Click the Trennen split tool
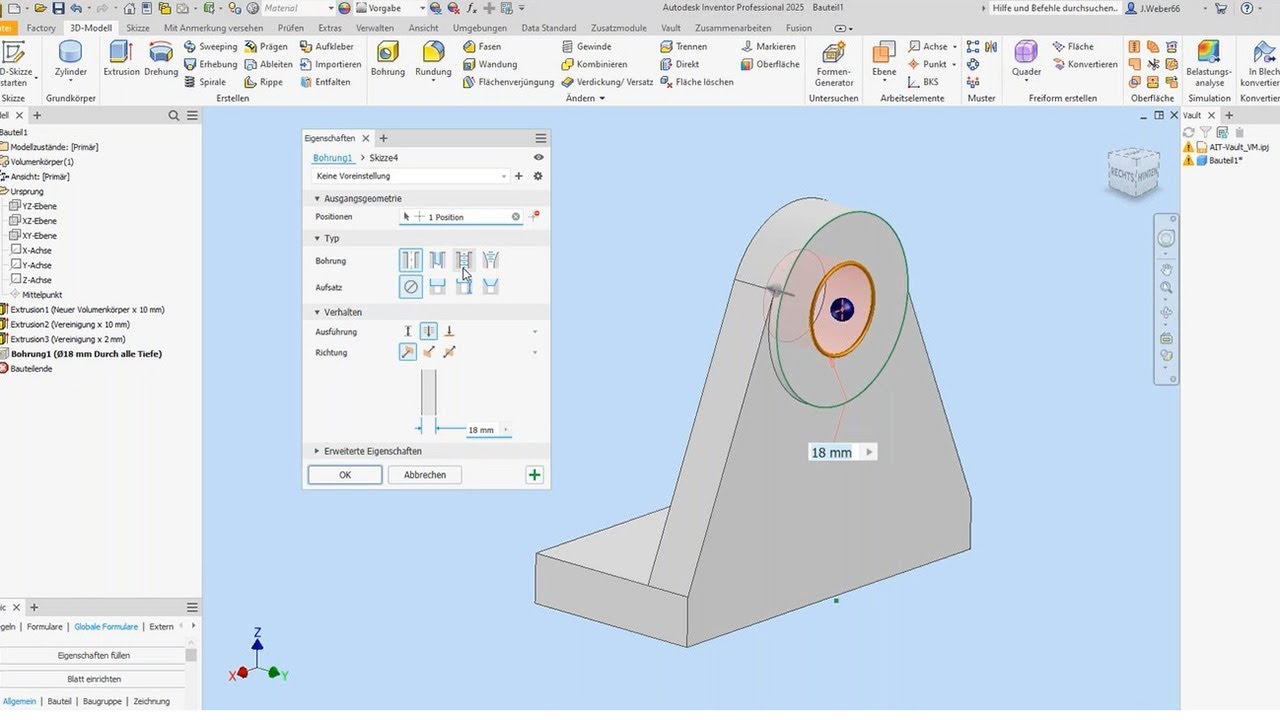This screenshot has width=1280, height=720. pos(683,46)
